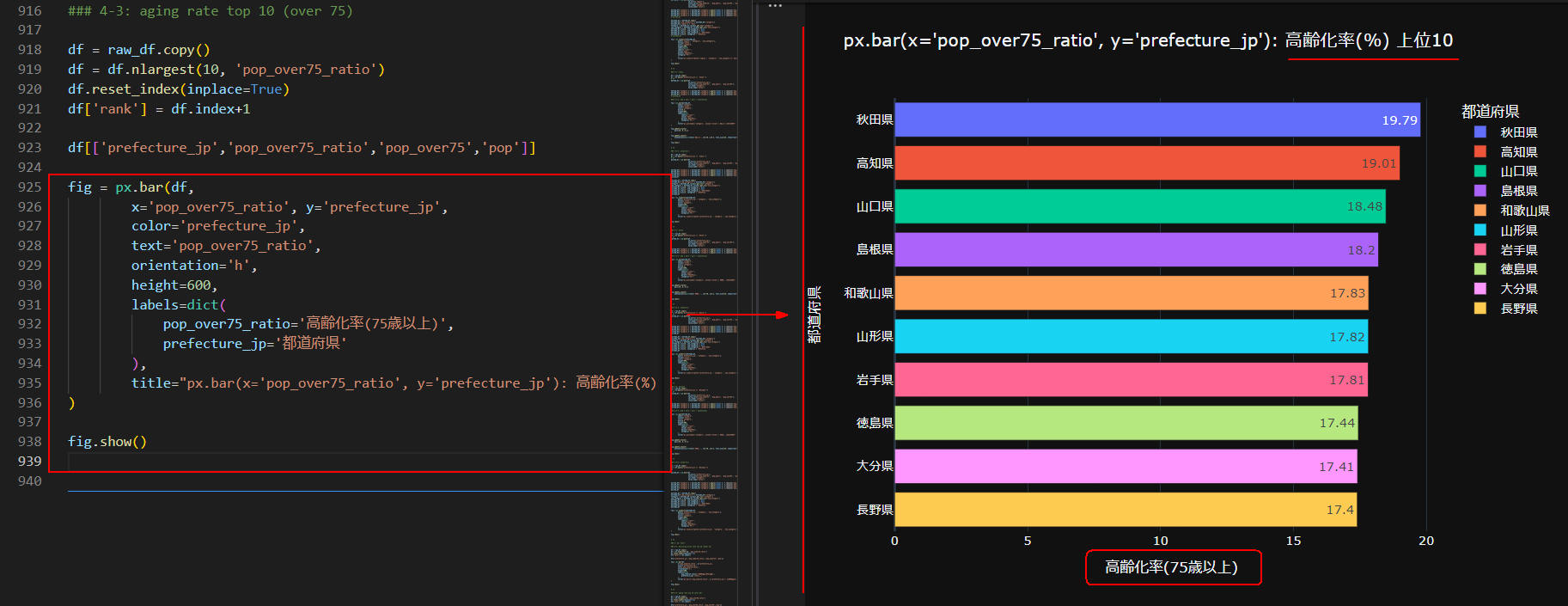
Task: Click the yellow bar valued 17.4
Action: pyautogui.click(x=1126, y=510)
